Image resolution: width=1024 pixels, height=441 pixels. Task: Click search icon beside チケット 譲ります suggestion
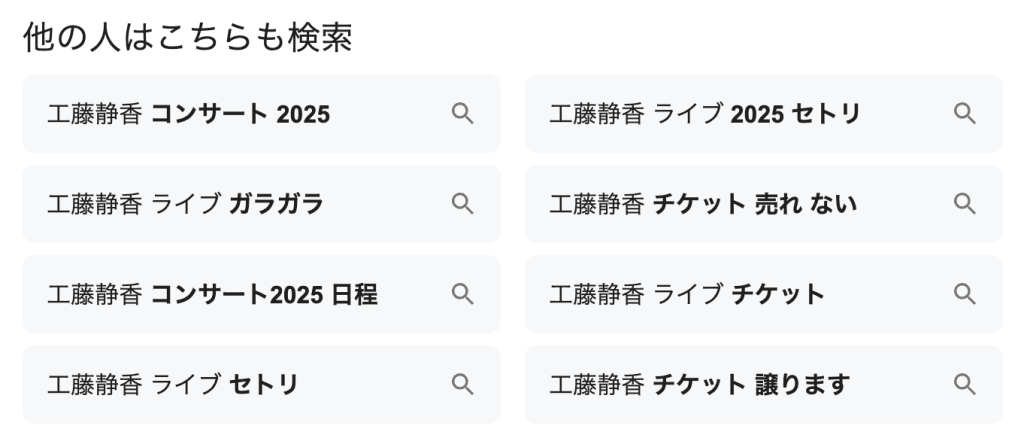tap(964, 384)
